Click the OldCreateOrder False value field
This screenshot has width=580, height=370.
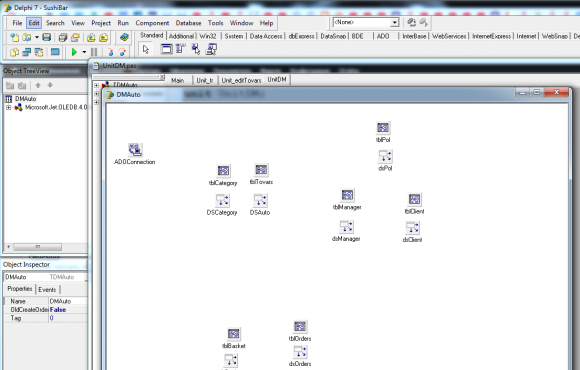[x=68, y=310]
